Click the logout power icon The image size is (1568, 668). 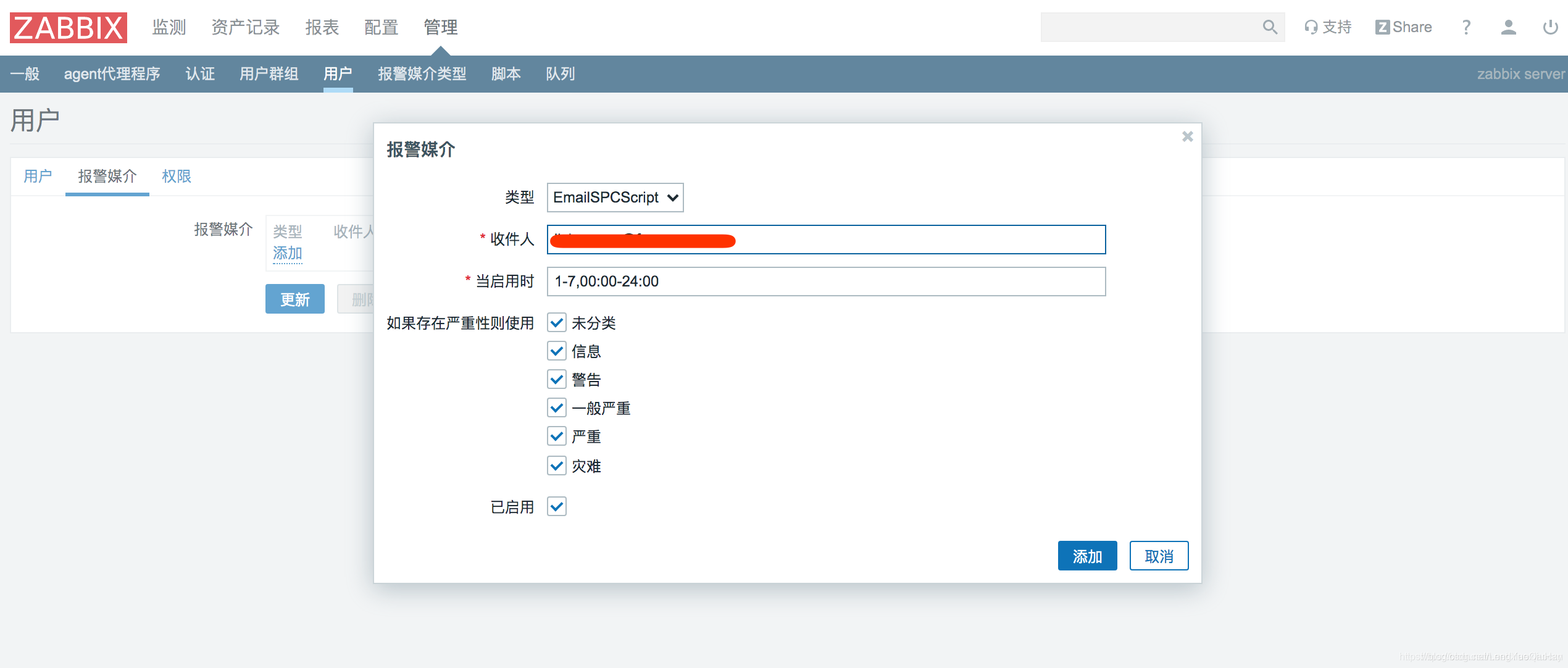coord(1550,27)
